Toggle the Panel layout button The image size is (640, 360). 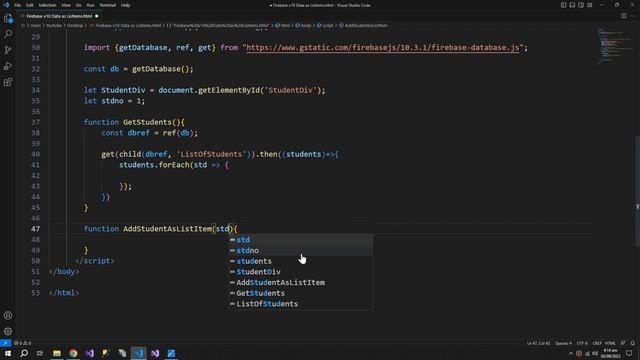click(x=572, y=5)
